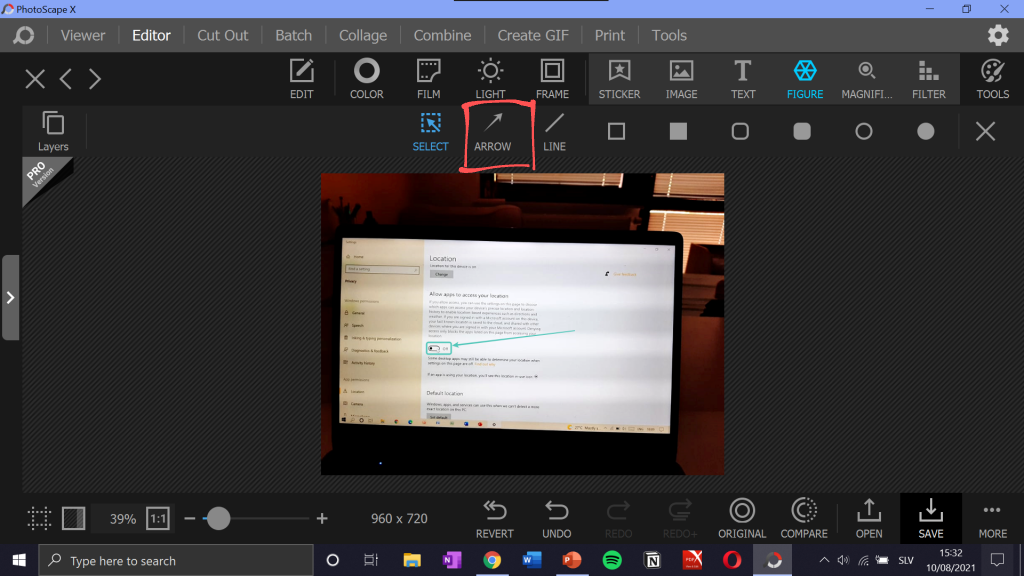
Task: Zoom out with the minus button
Action: coord(190,519)
